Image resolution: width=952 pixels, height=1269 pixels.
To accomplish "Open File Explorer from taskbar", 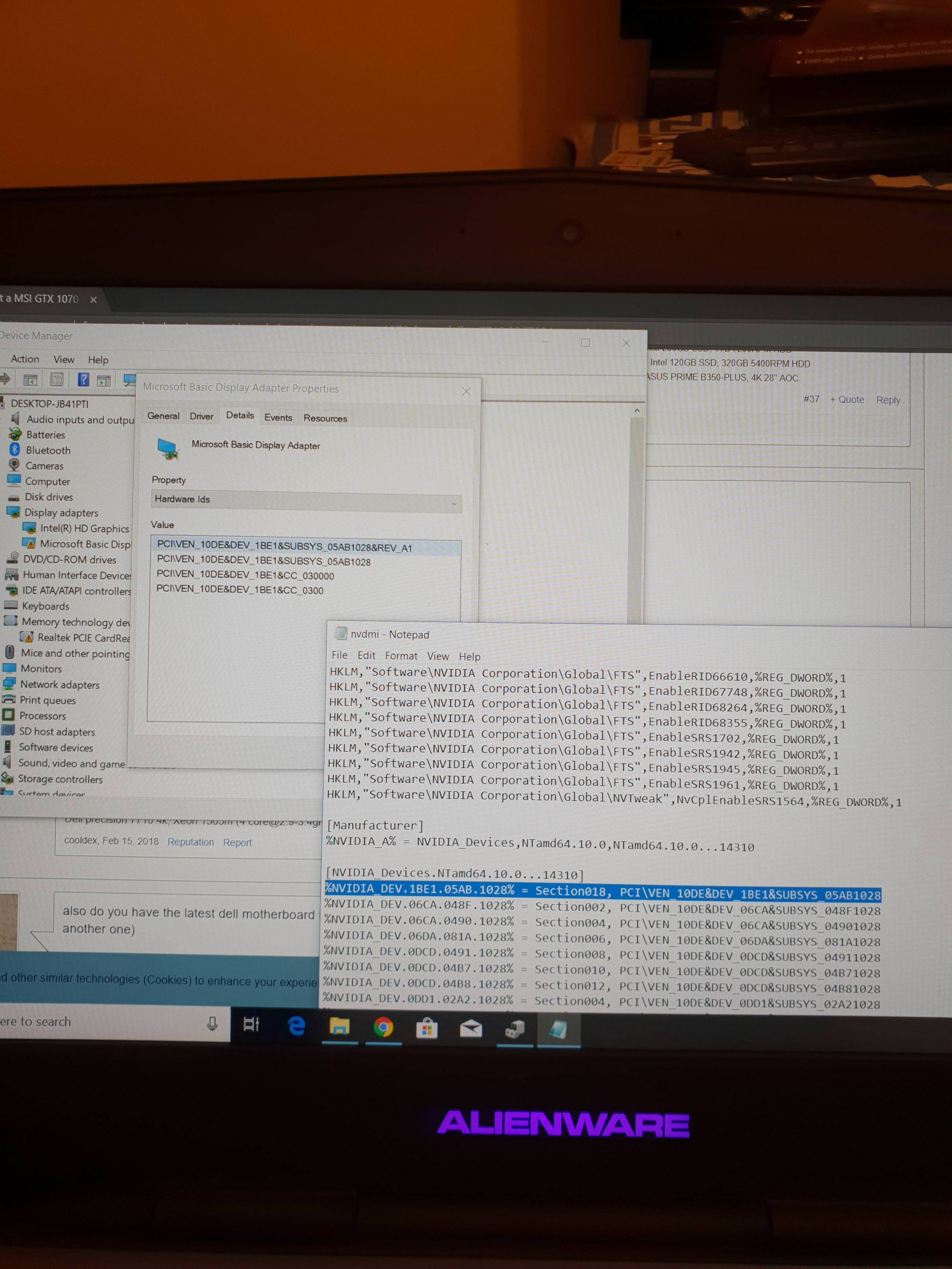I will pyautogui.click(x=339, y=1026).
